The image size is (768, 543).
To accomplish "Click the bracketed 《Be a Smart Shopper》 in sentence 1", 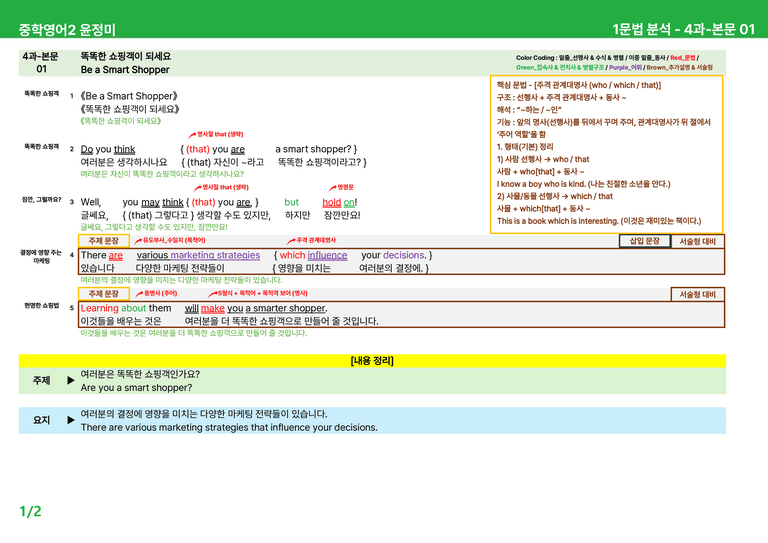I will 129,96.
